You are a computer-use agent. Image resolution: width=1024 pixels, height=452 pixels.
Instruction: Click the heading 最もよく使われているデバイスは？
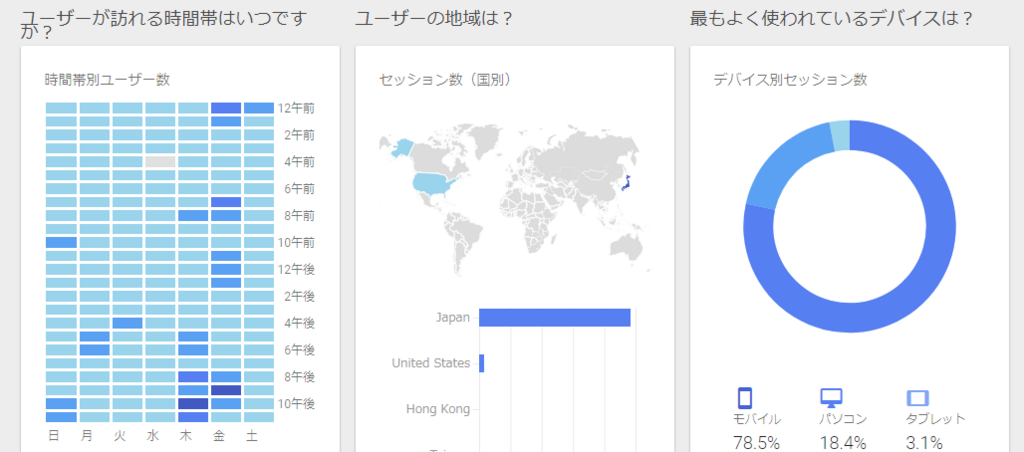(831, 18)
